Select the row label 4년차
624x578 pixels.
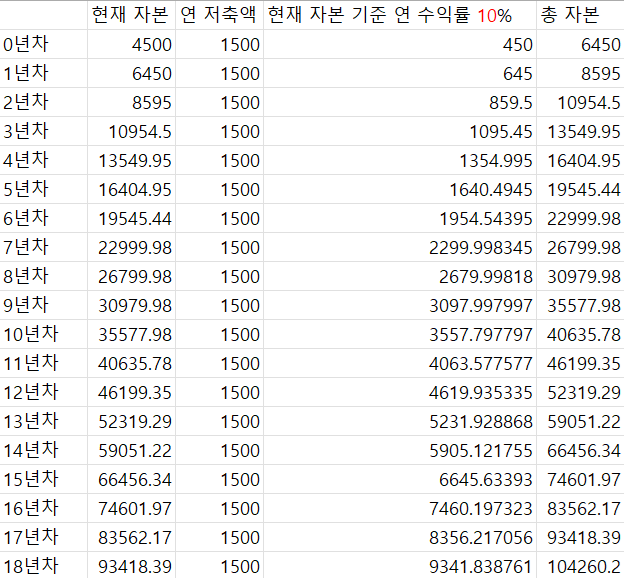(43, 160)
